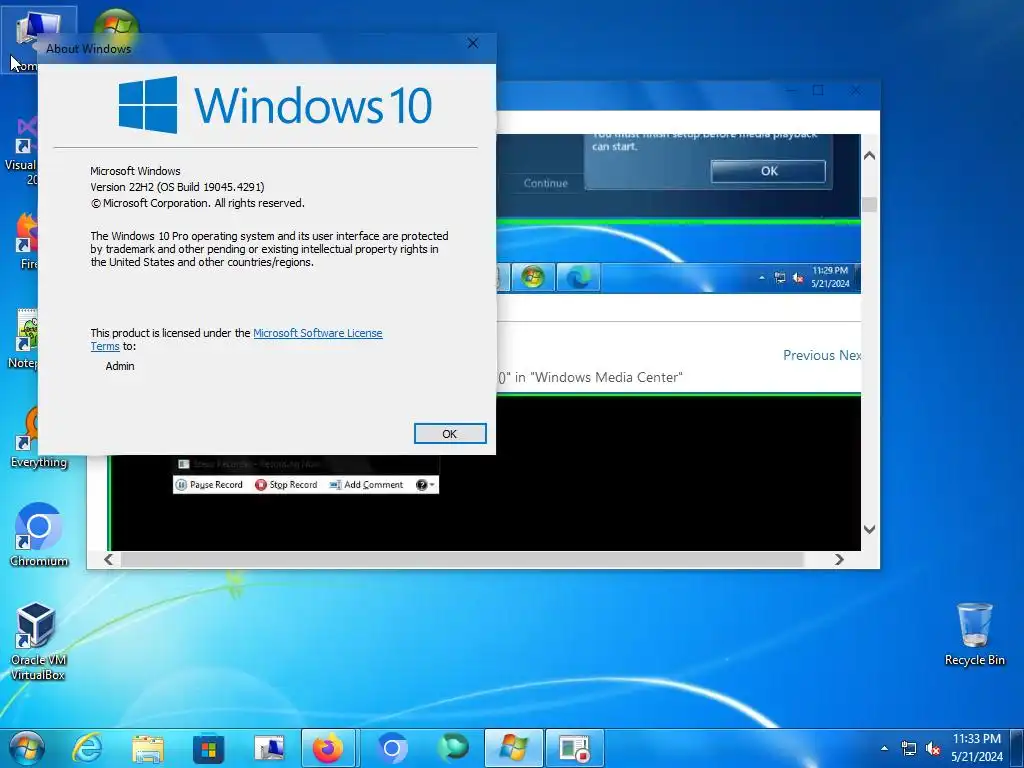Click OK in the About Windows dialog

tap(450, 434)
